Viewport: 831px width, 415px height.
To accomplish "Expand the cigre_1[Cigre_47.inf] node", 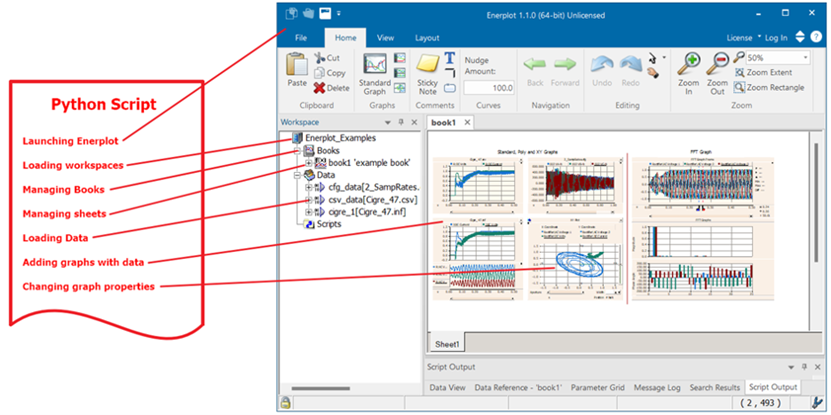I will click(308, 212).
